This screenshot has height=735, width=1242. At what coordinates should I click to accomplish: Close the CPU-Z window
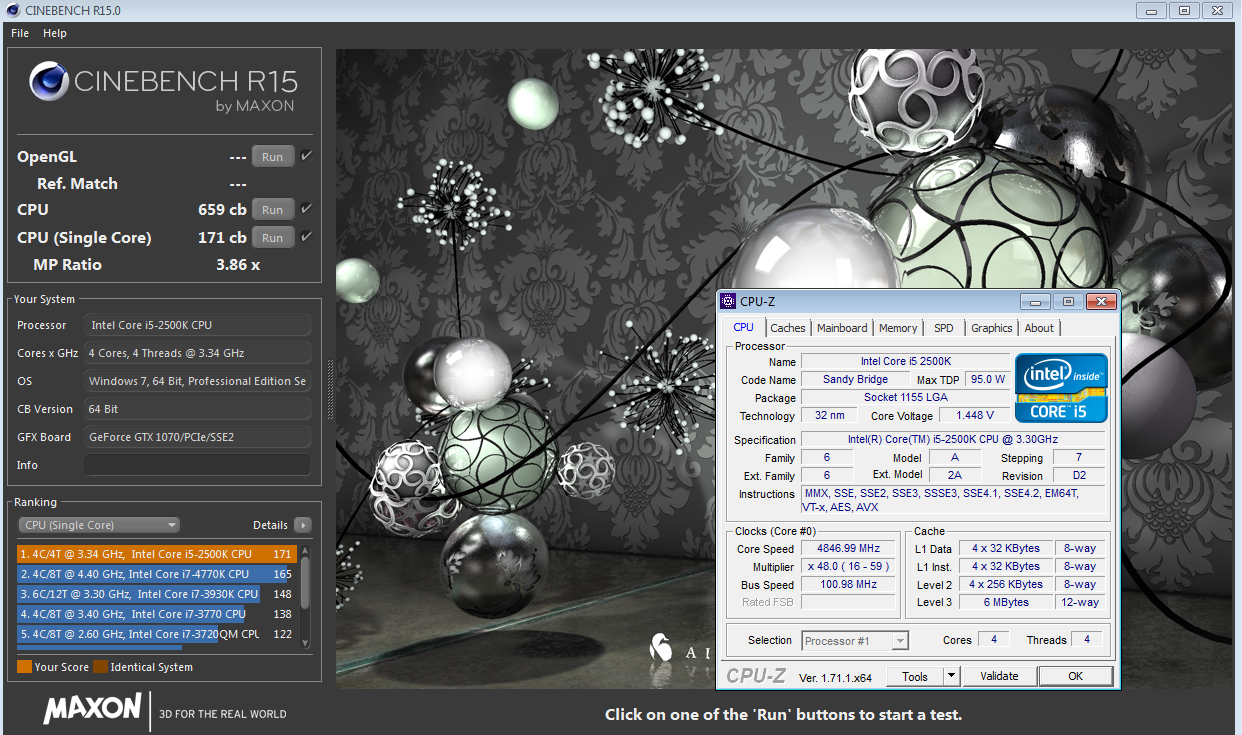[x=1101, y=301]
